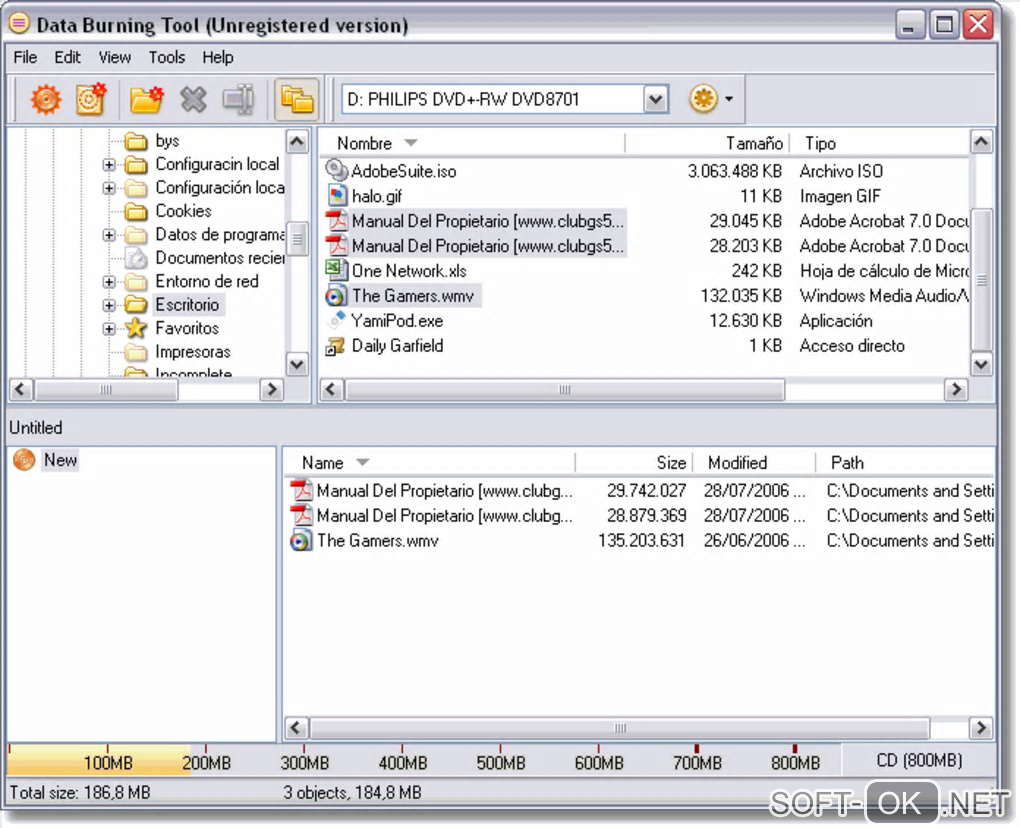Expand the Entorno de red folder
Viewport: 1020px width, 828px height.
(x=109, y=282)
